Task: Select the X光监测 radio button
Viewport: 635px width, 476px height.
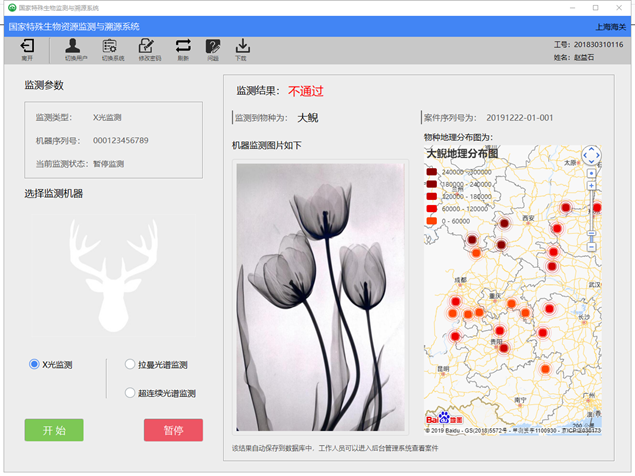Action: (x=35, y=365)
